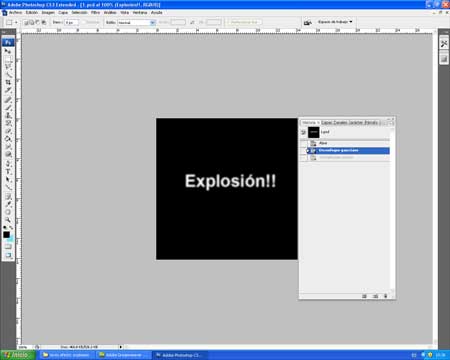Click create new snapshot icon in History panel
The image size is (450, 360).
point(375,296)
